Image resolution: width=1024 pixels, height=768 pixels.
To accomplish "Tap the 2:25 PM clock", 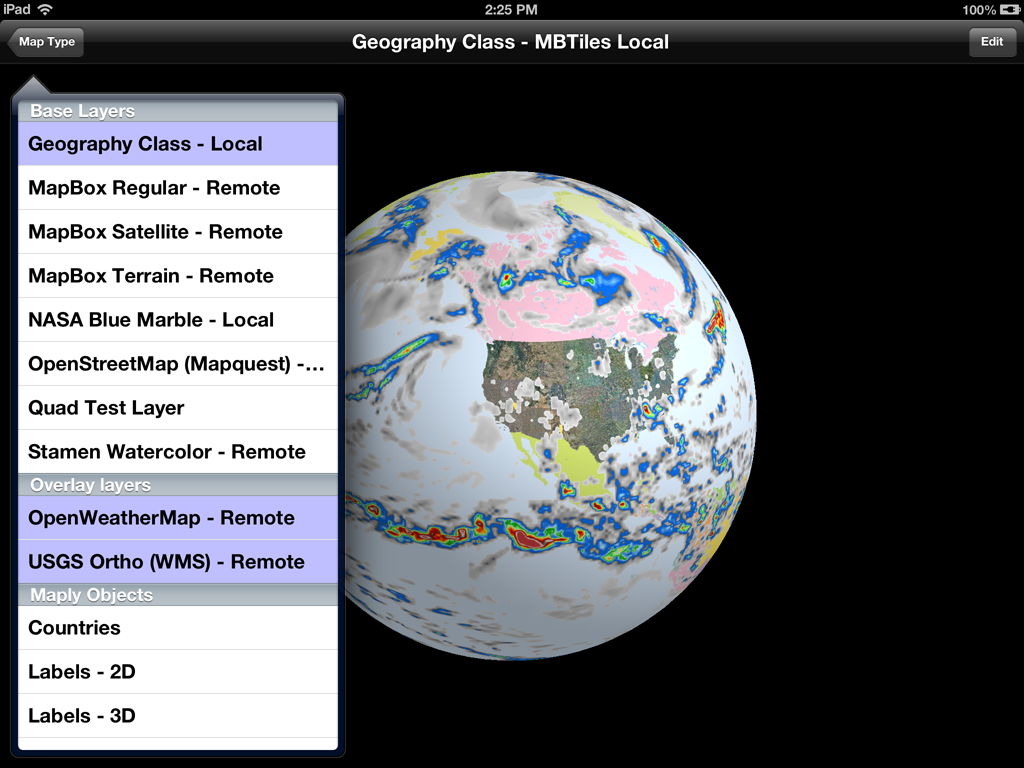I will click(511, 10).
